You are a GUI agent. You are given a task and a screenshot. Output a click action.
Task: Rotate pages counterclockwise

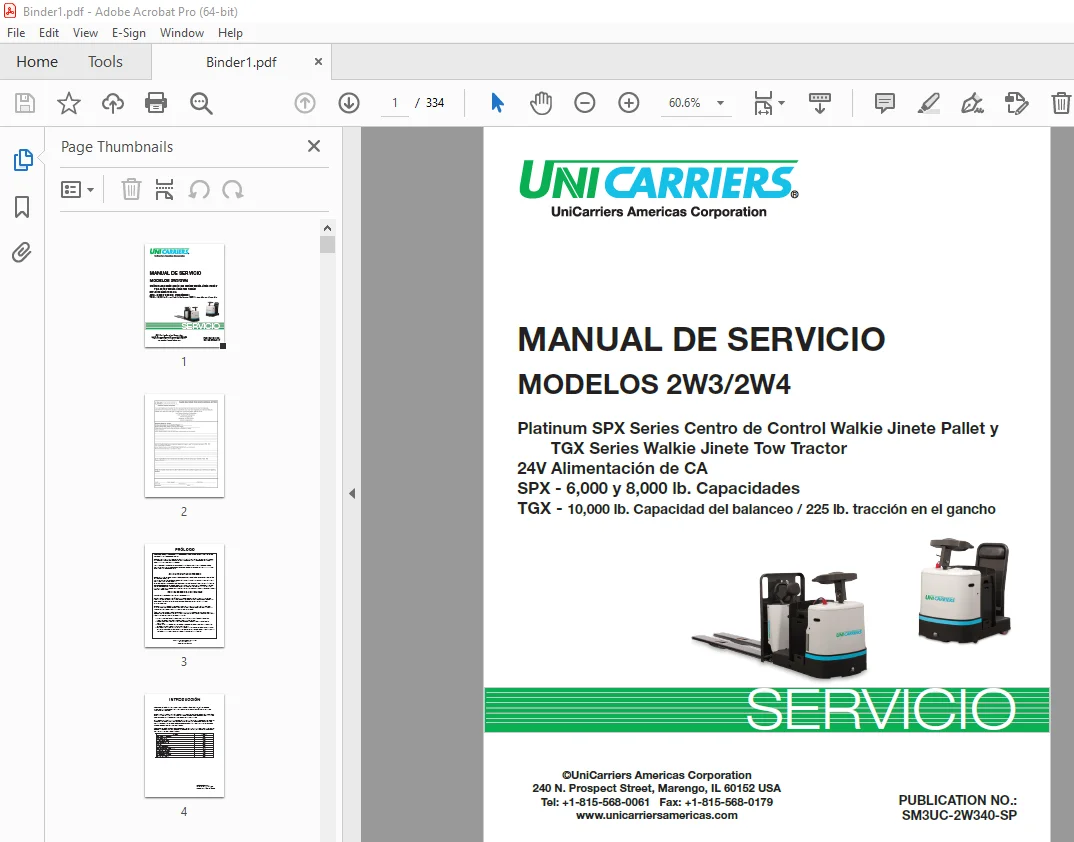[199, 189]
